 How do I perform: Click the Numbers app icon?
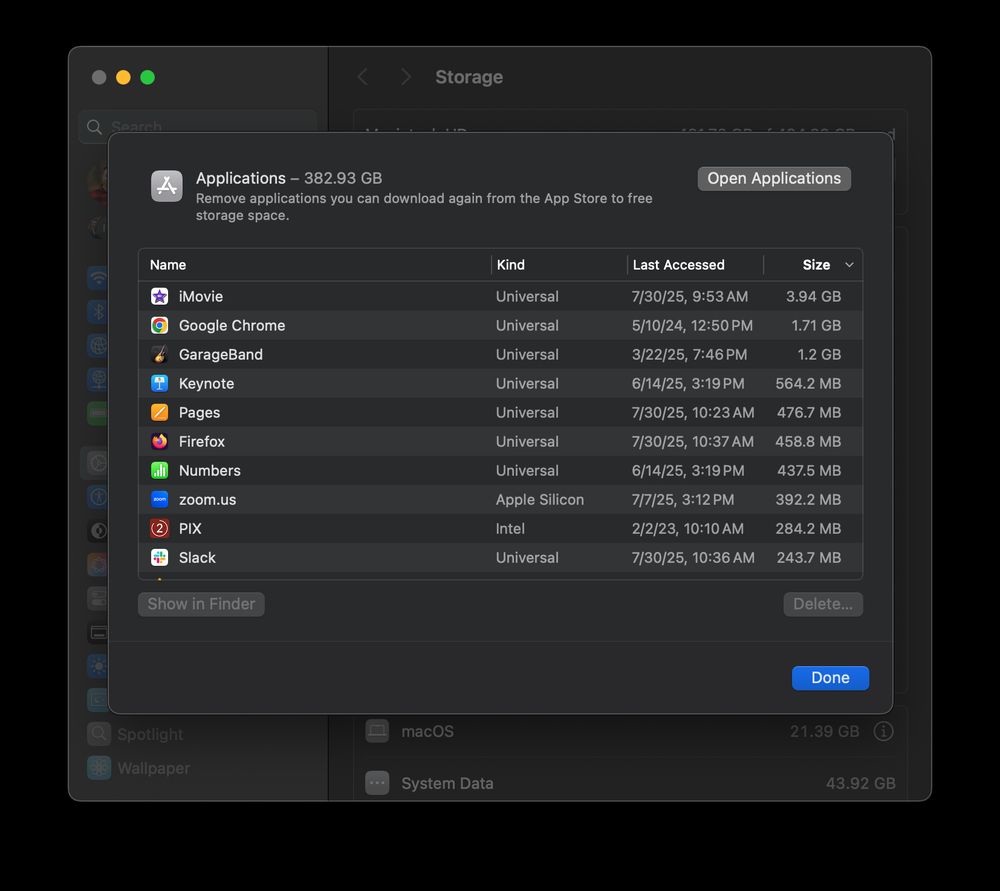159,471
